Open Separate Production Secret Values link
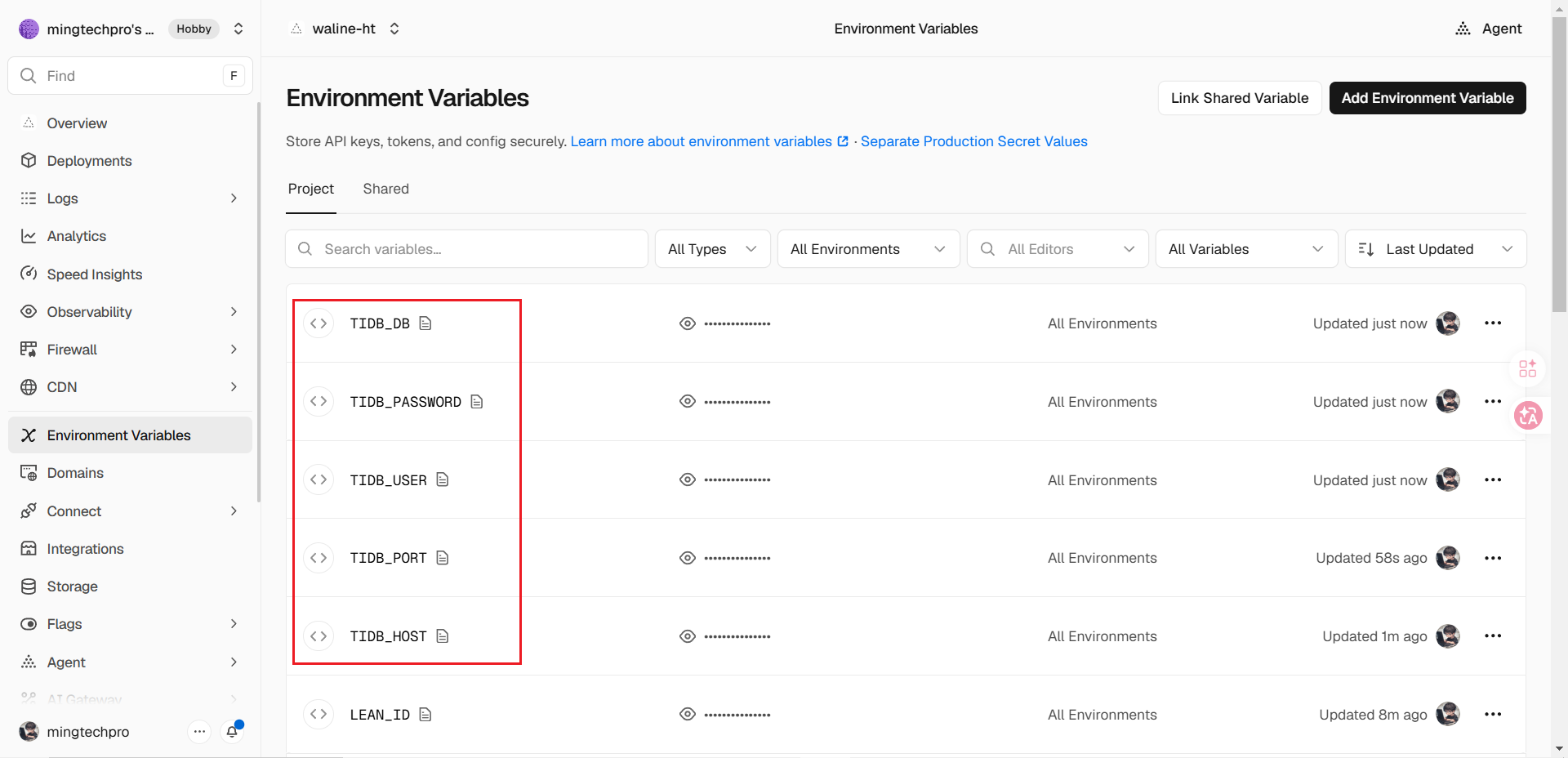Screen dimensions: 1568x758 coord(974,141)
